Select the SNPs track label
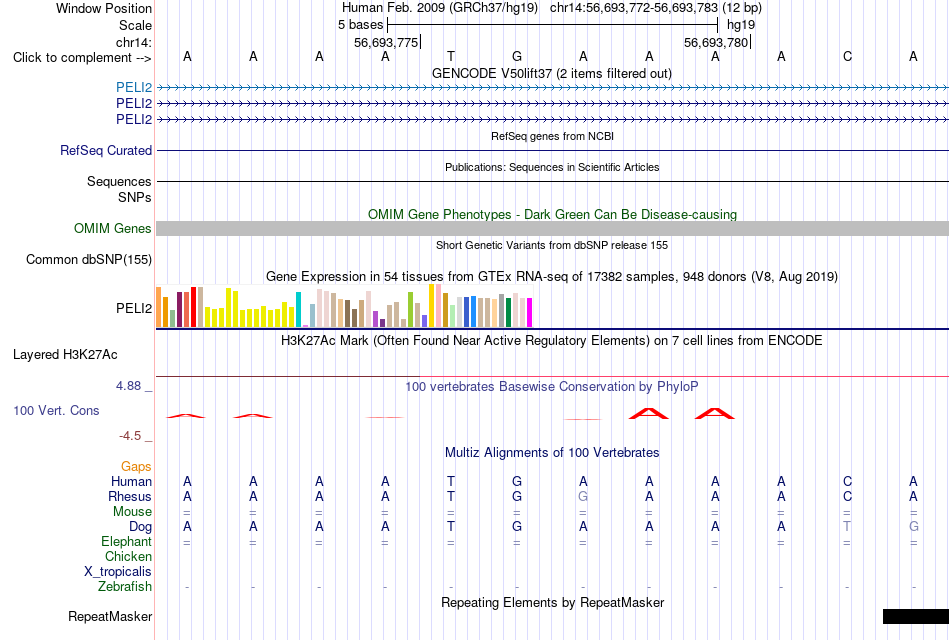Screen dimensions: 950x640 (x=135, y=197)
